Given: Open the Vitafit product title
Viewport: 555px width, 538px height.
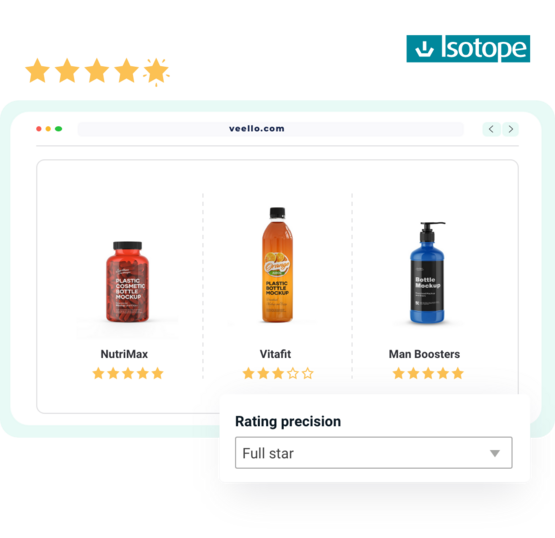Looking at the screenshot, I should click(x=275, y=354).
